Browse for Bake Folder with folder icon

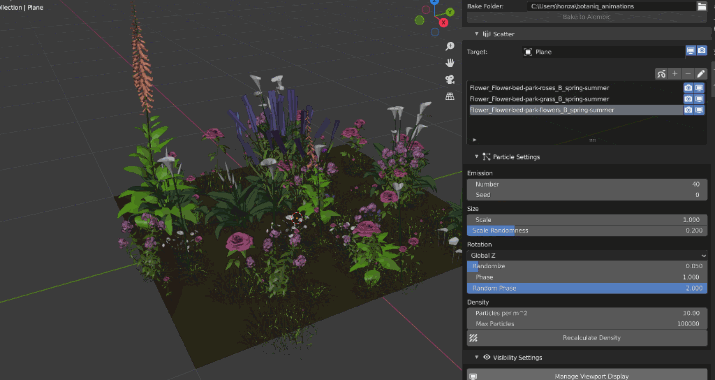coord(701,6)
